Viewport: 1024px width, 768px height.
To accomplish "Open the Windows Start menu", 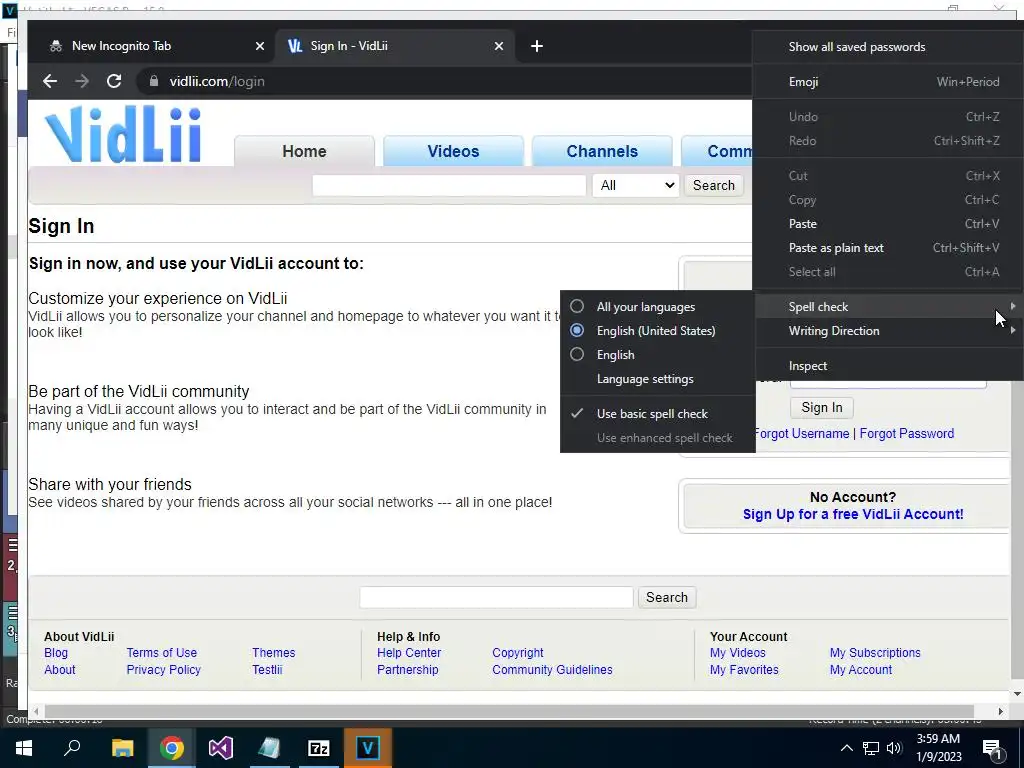I will click(x=24, y=748).
